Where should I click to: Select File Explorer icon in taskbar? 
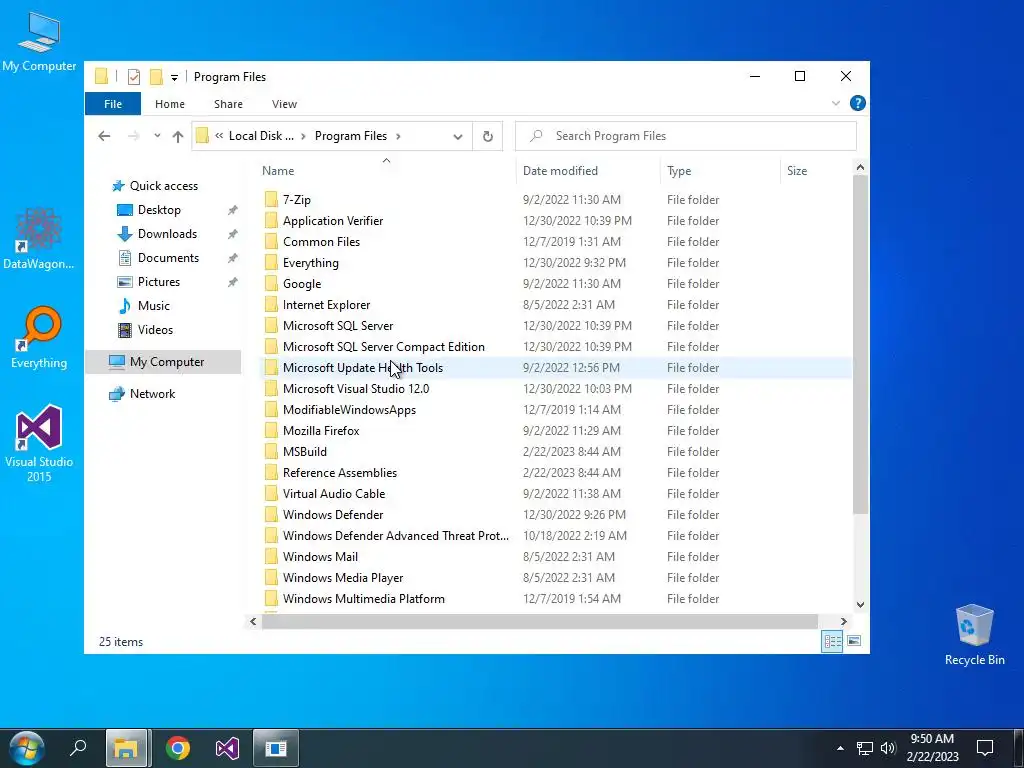(126, 748)
